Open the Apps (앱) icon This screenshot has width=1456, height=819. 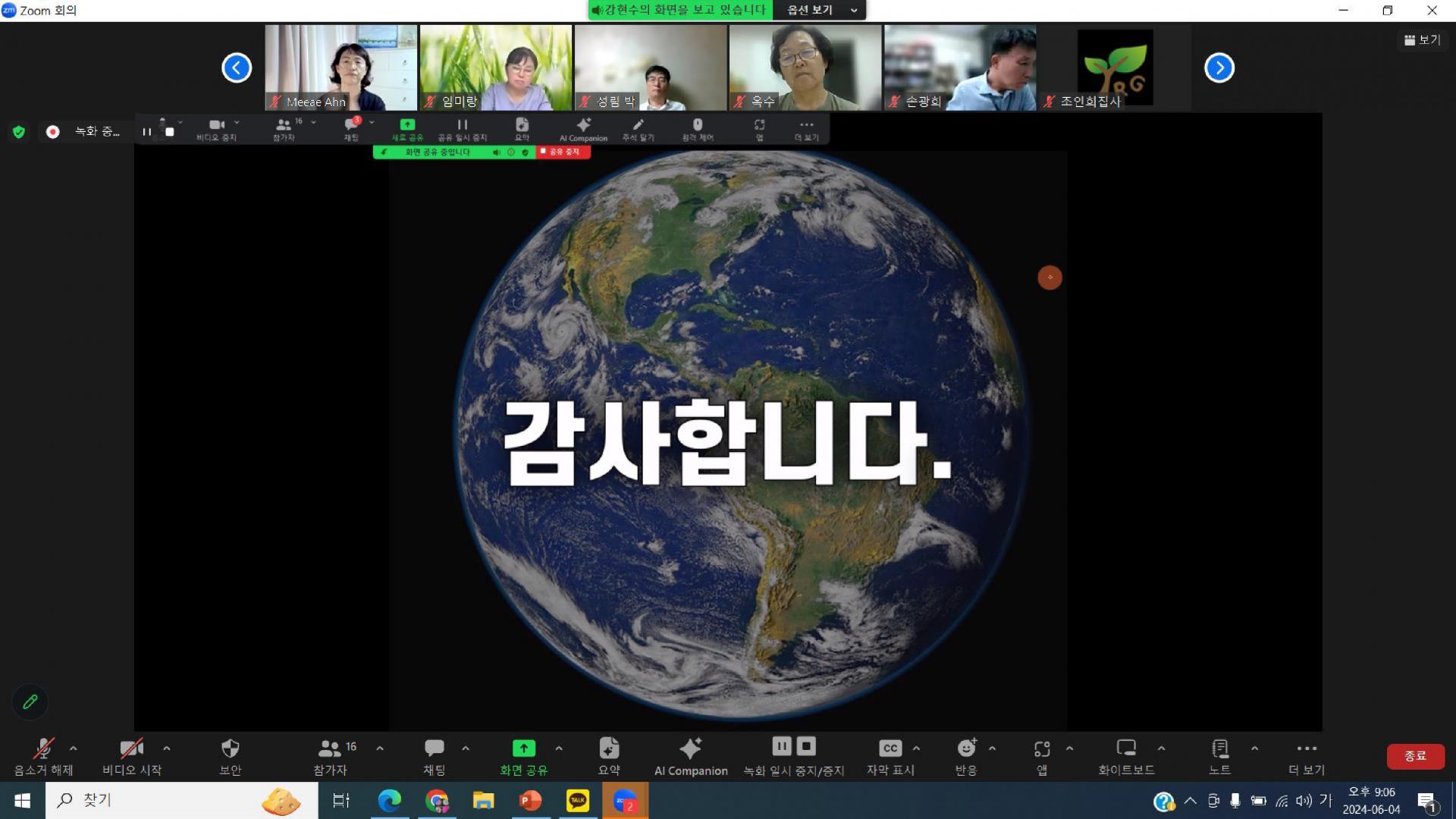click(x=1042, y=756)
